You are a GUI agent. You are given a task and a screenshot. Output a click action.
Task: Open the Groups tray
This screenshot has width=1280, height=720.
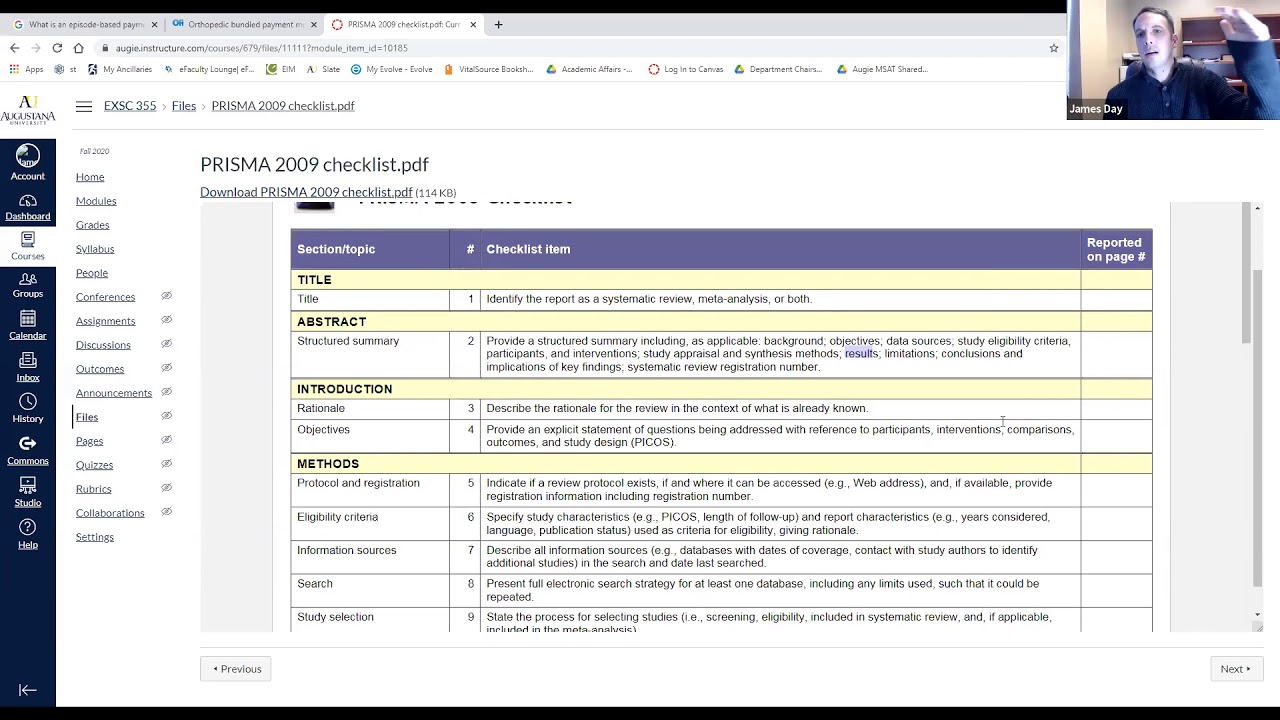point(28,285)
